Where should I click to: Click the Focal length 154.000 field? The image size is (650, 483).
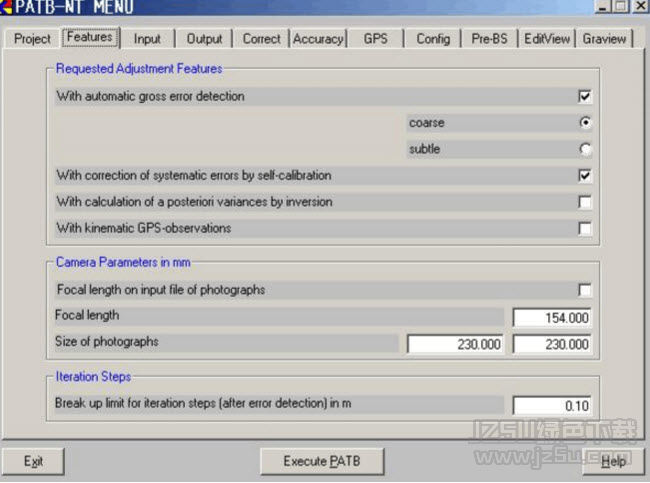(552, 318)
